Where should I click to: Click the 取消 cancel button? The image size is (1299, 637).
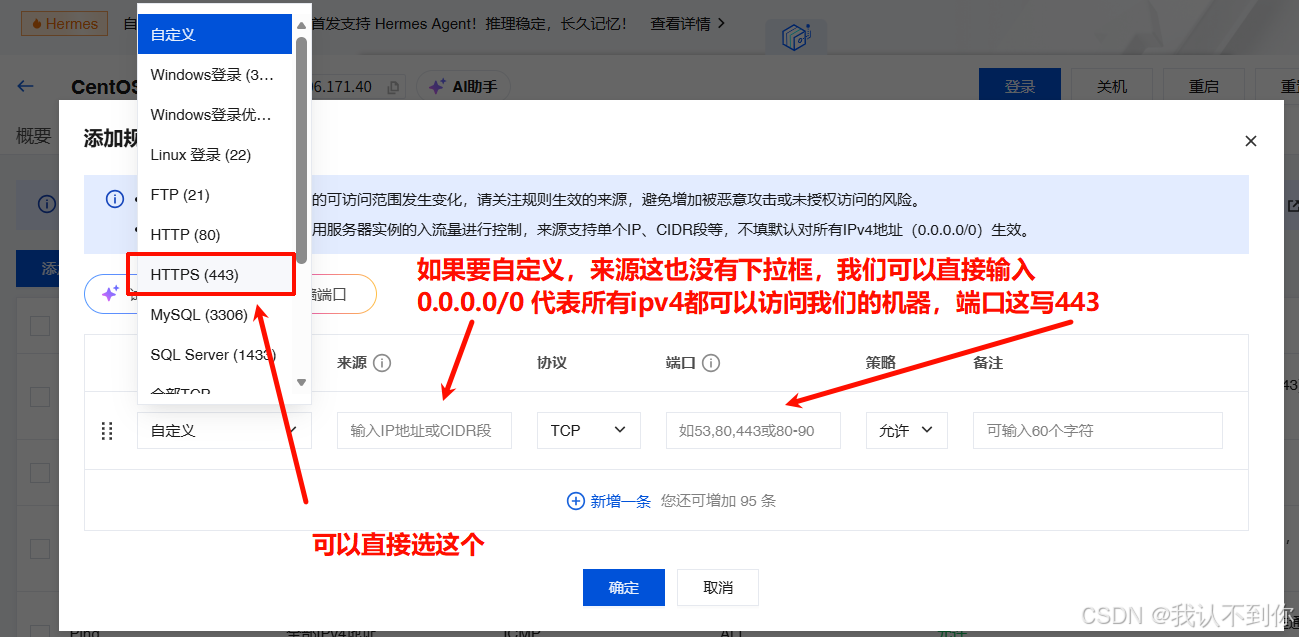pos(718,587)
